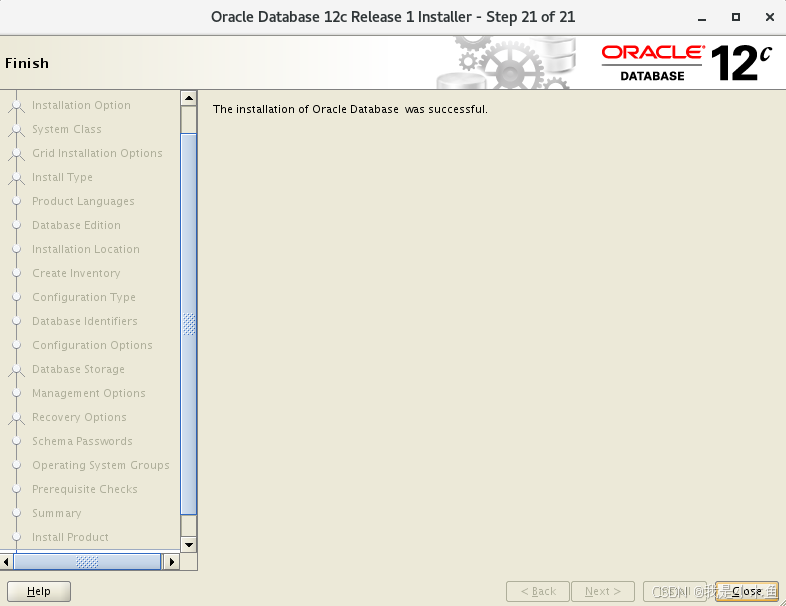This screenshot has height=606, width=786.
Task: Select the Operating System Groups step
Action: click(x=101, y=465)
